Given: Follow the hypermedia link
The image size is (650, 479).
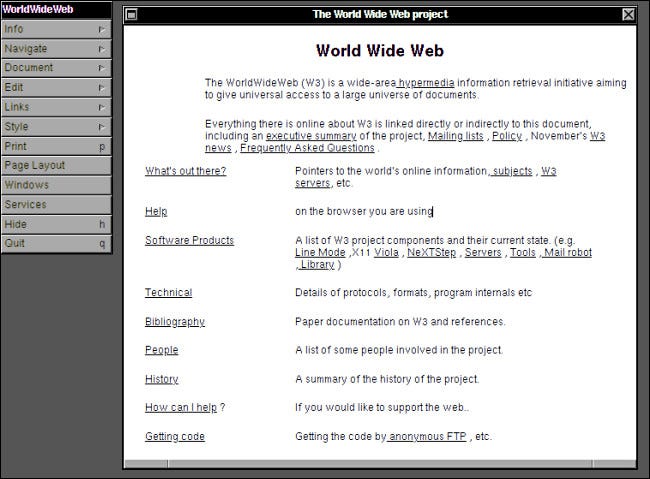Looking at the screenshot, I should (426, 83).
